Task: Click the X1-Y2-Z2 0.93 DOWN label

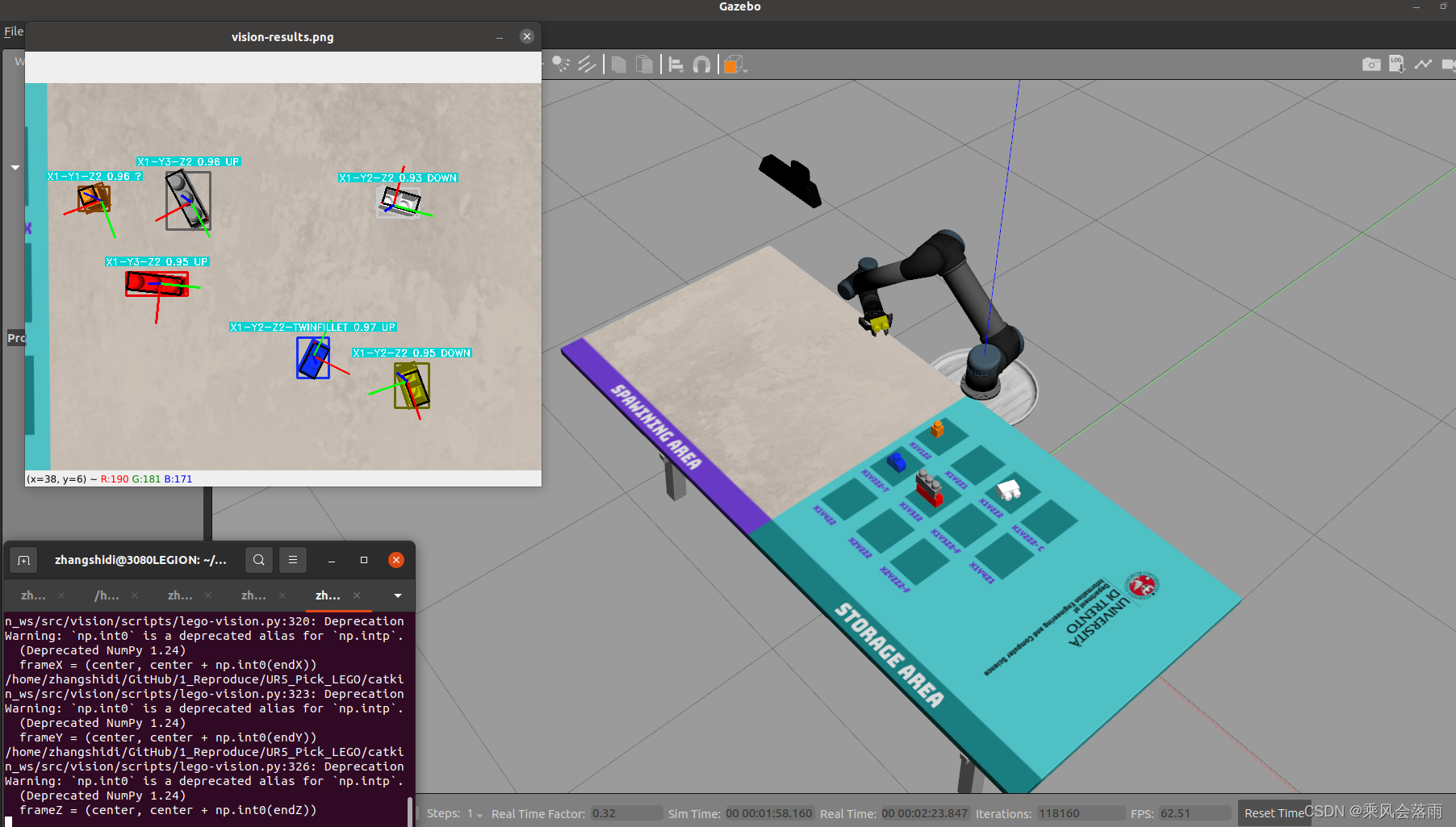Action: pyautogui.click(x=398, y=178)
